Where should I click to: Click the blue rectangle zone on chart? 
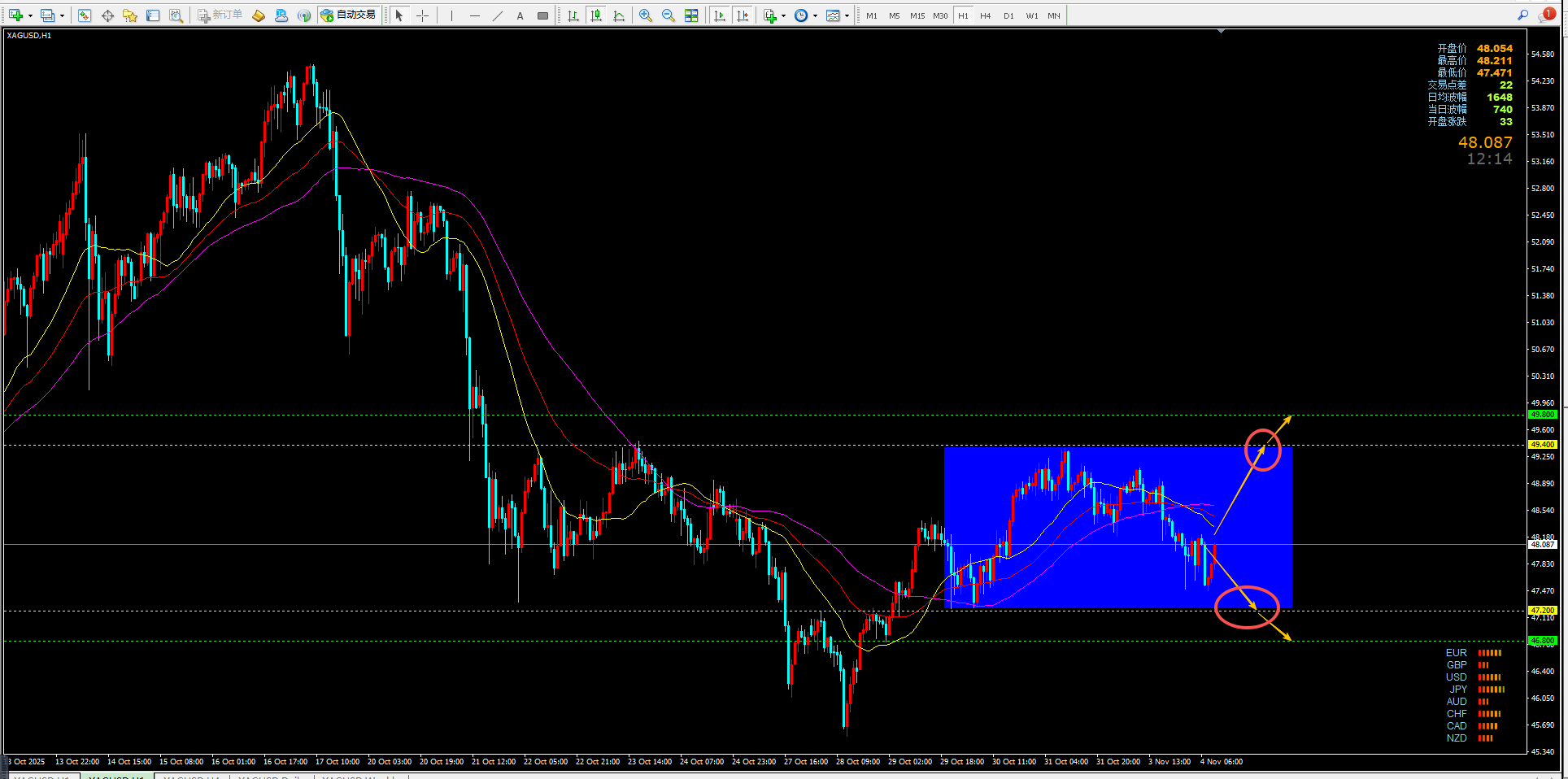1118,527
